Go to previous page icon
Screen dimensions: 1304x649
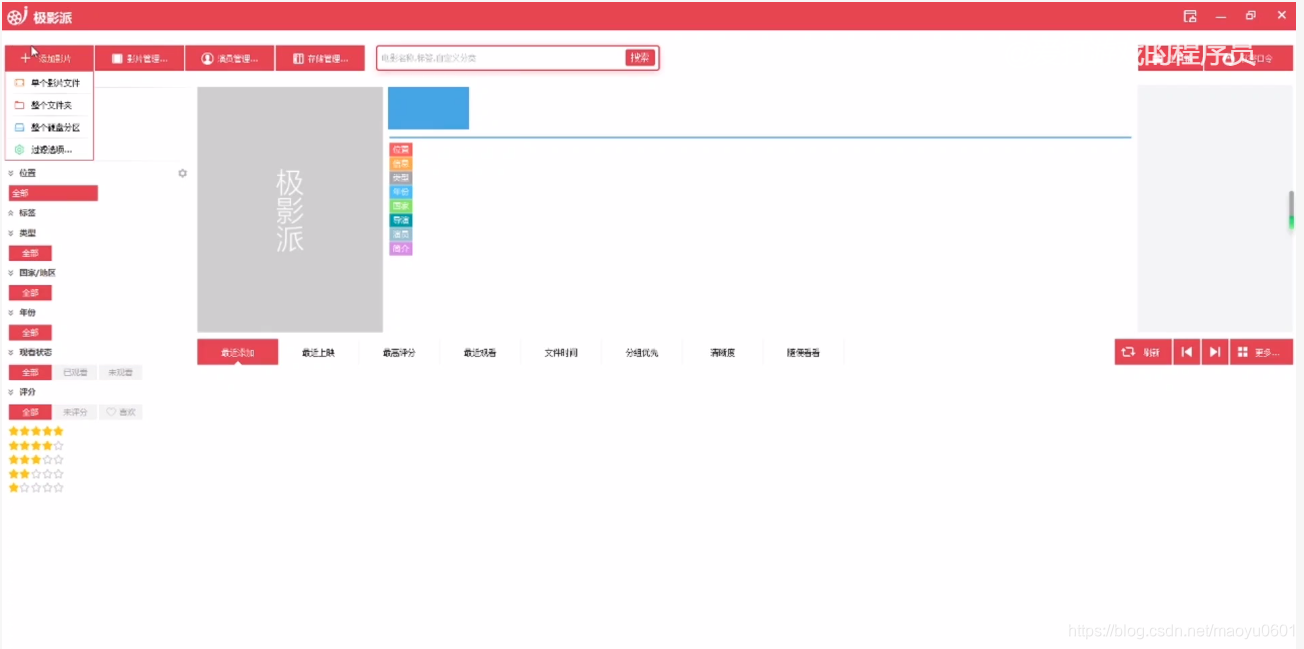1186,352
